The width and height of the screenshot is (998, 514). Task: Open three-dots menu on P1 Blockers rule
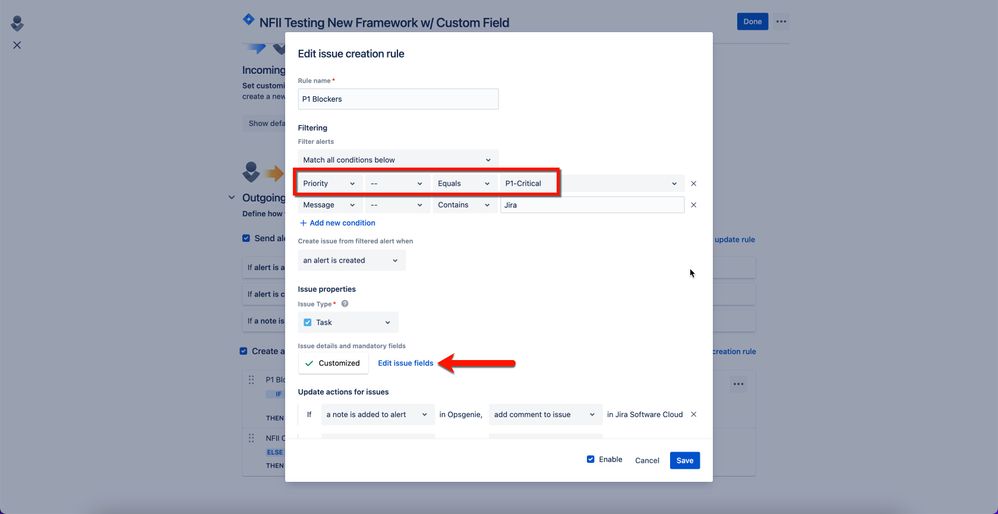[x=738, y=384]
